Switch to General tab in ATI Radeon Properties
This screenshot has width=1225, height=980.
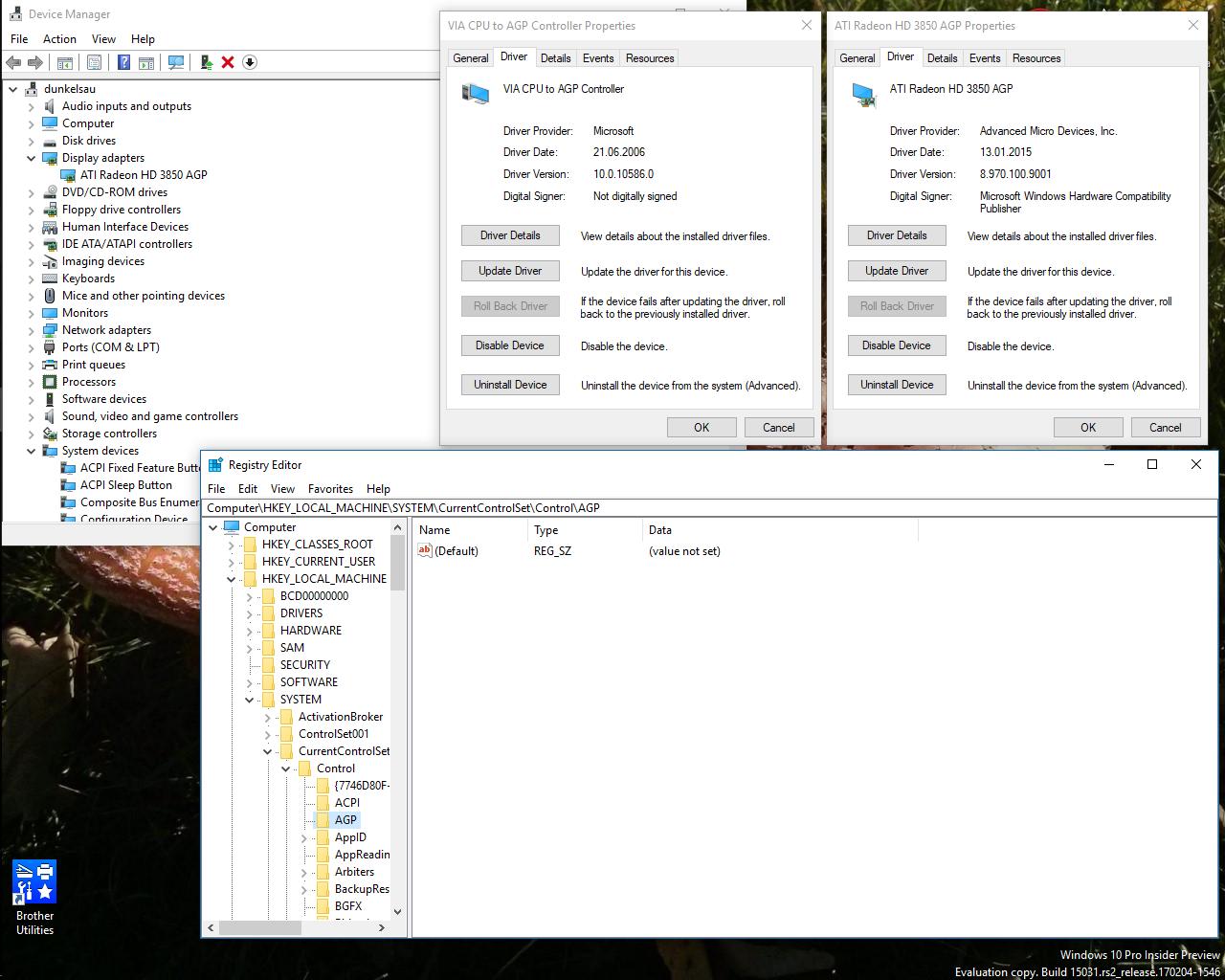click(x=857, y=58)
